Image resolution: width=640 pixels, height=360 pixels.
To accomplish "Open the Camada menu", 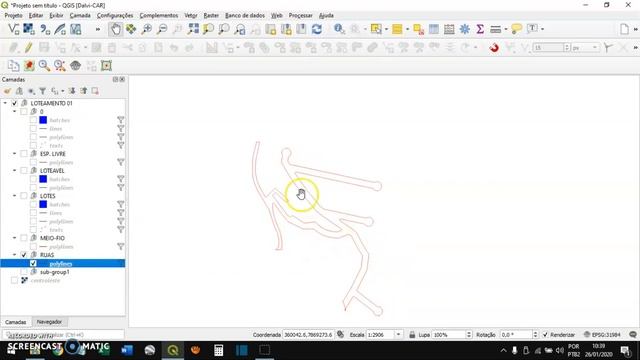I will [80, 16].
